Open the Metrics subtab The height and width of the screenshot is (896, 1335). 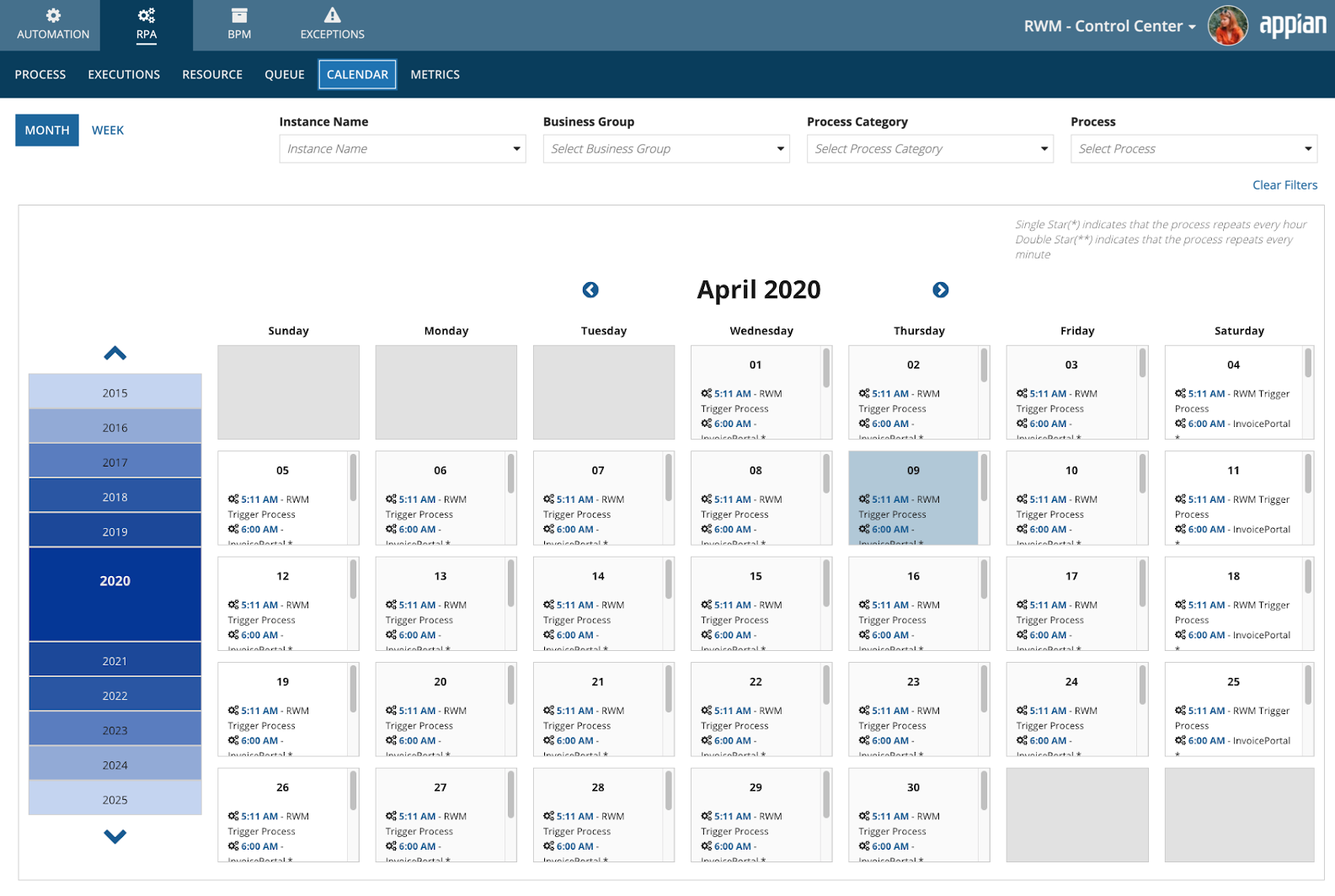pyautogui.click(x=435, y=74)
